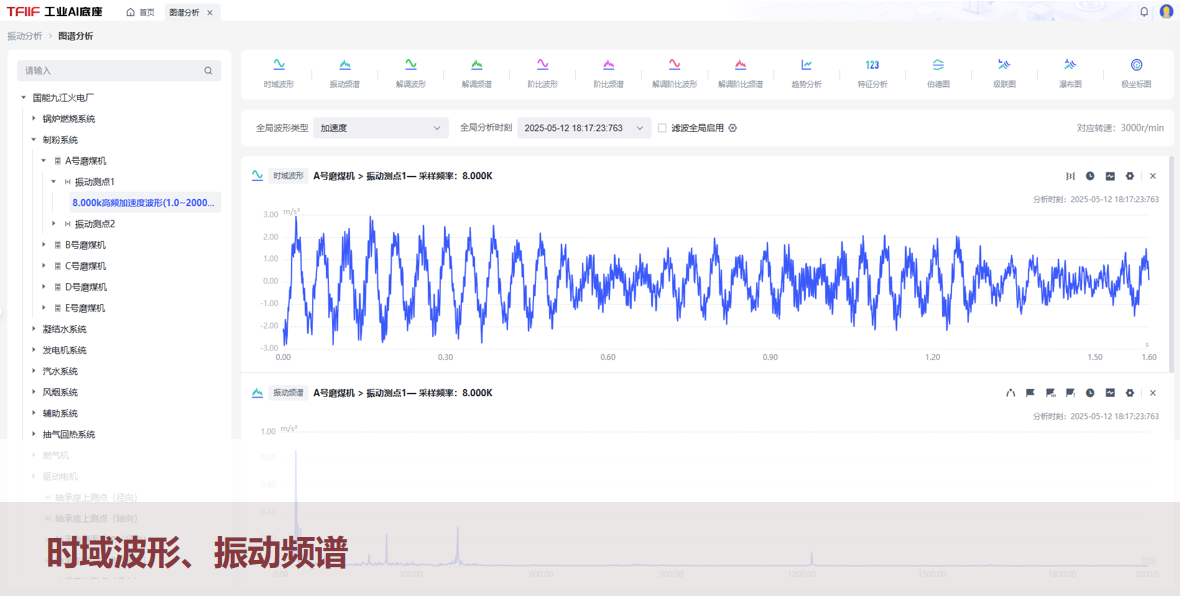
Task: Open the 阶比波形 order waveform tool
Action: pos(543,73)
